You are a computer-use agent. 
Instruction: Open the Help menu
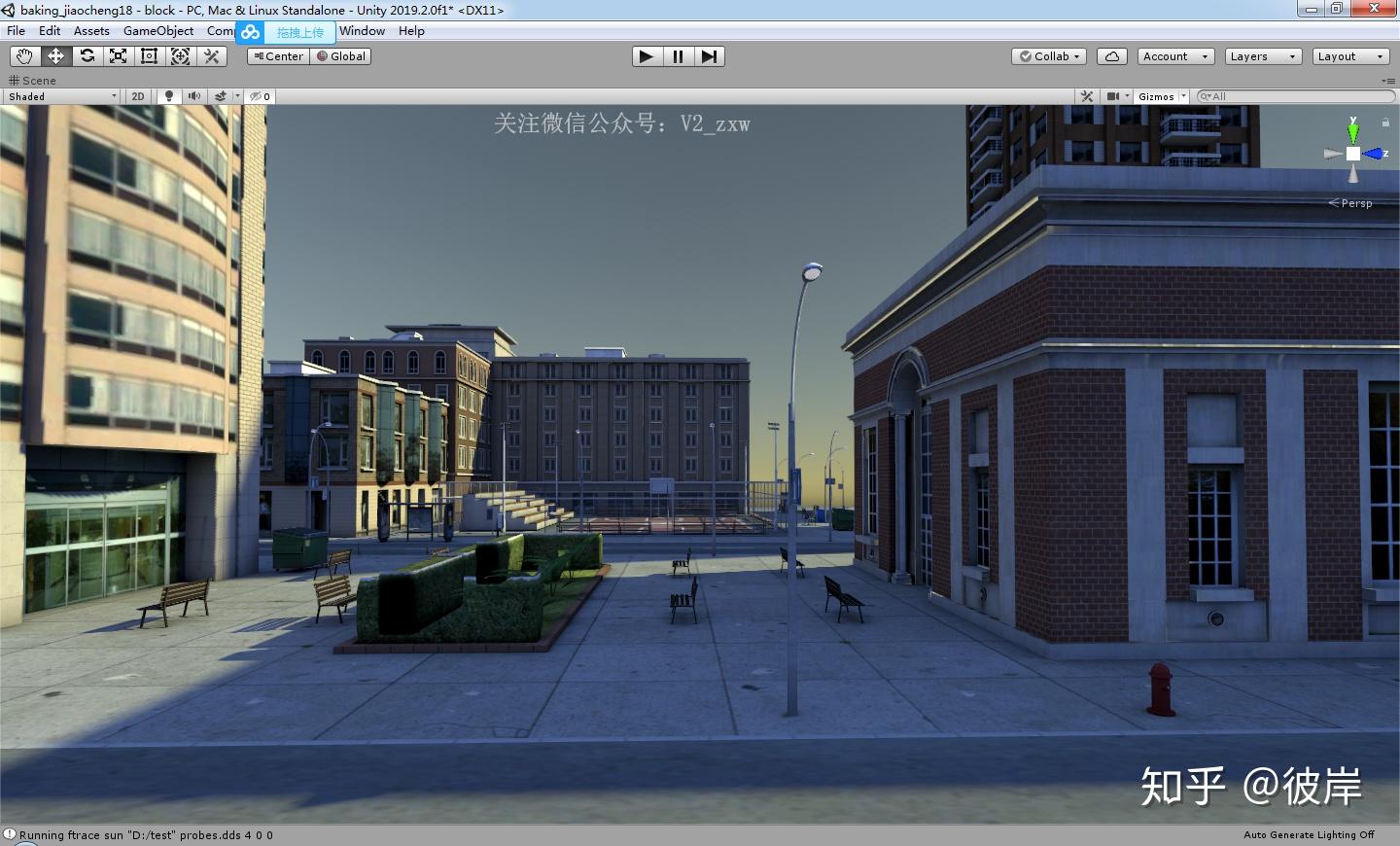(411, 31)
